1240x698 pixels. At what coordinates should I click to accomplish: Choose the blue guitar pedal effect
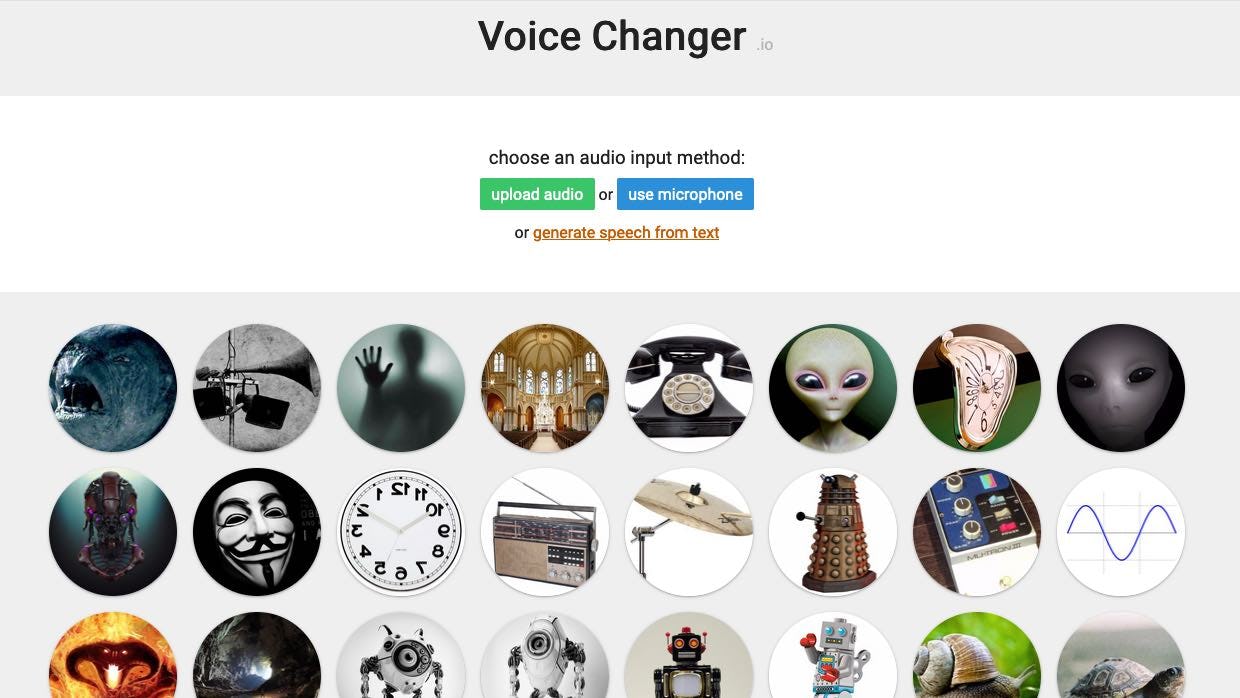pyautogui.click(x=977, y=532)
